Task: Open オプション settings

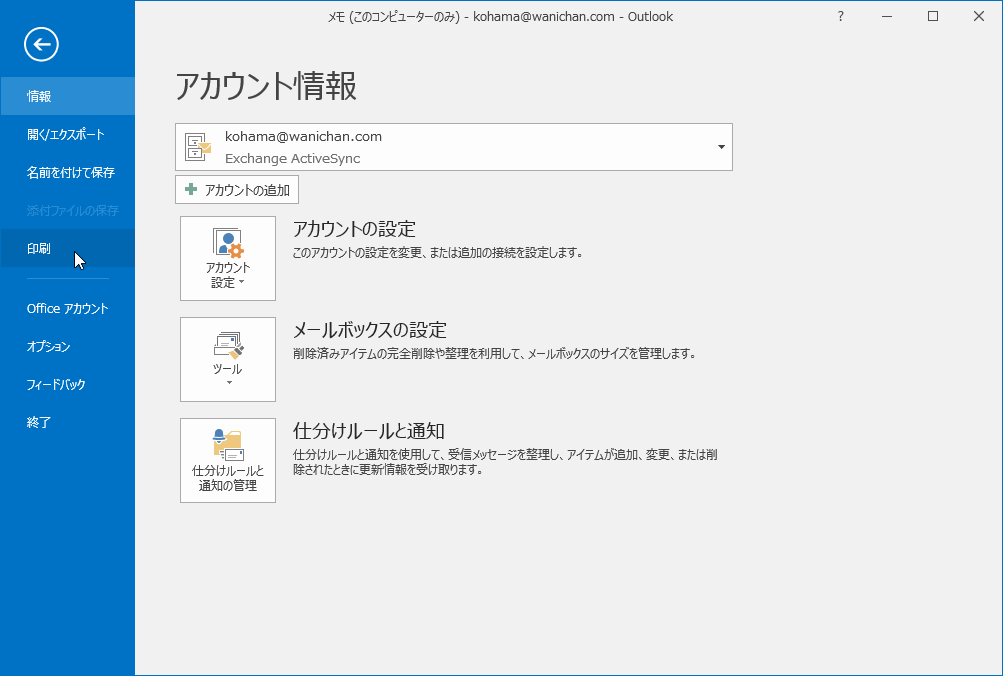Action: (67, 346)
